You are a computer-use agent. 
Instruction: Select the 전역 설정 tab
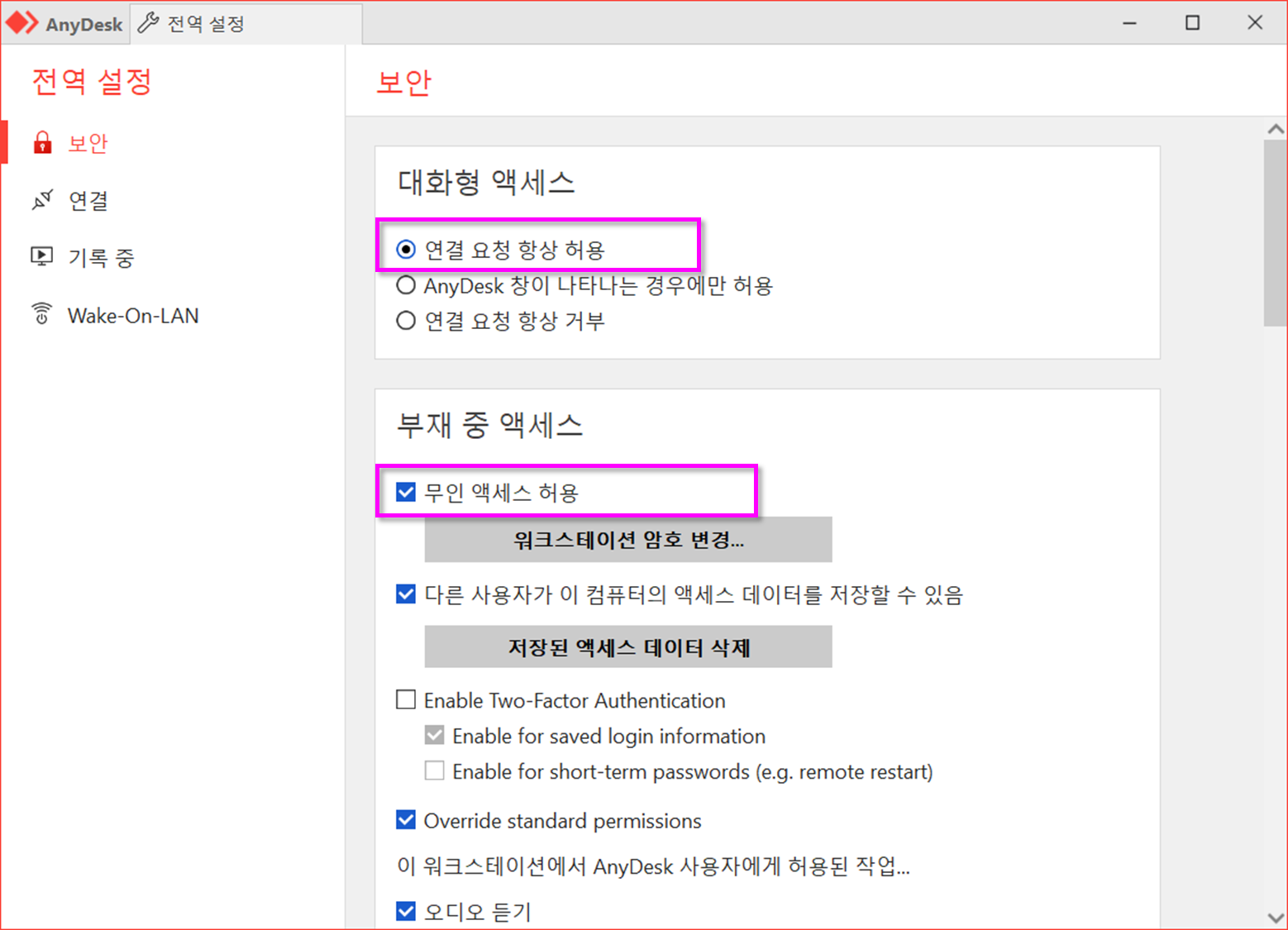[x=246, y=23]
